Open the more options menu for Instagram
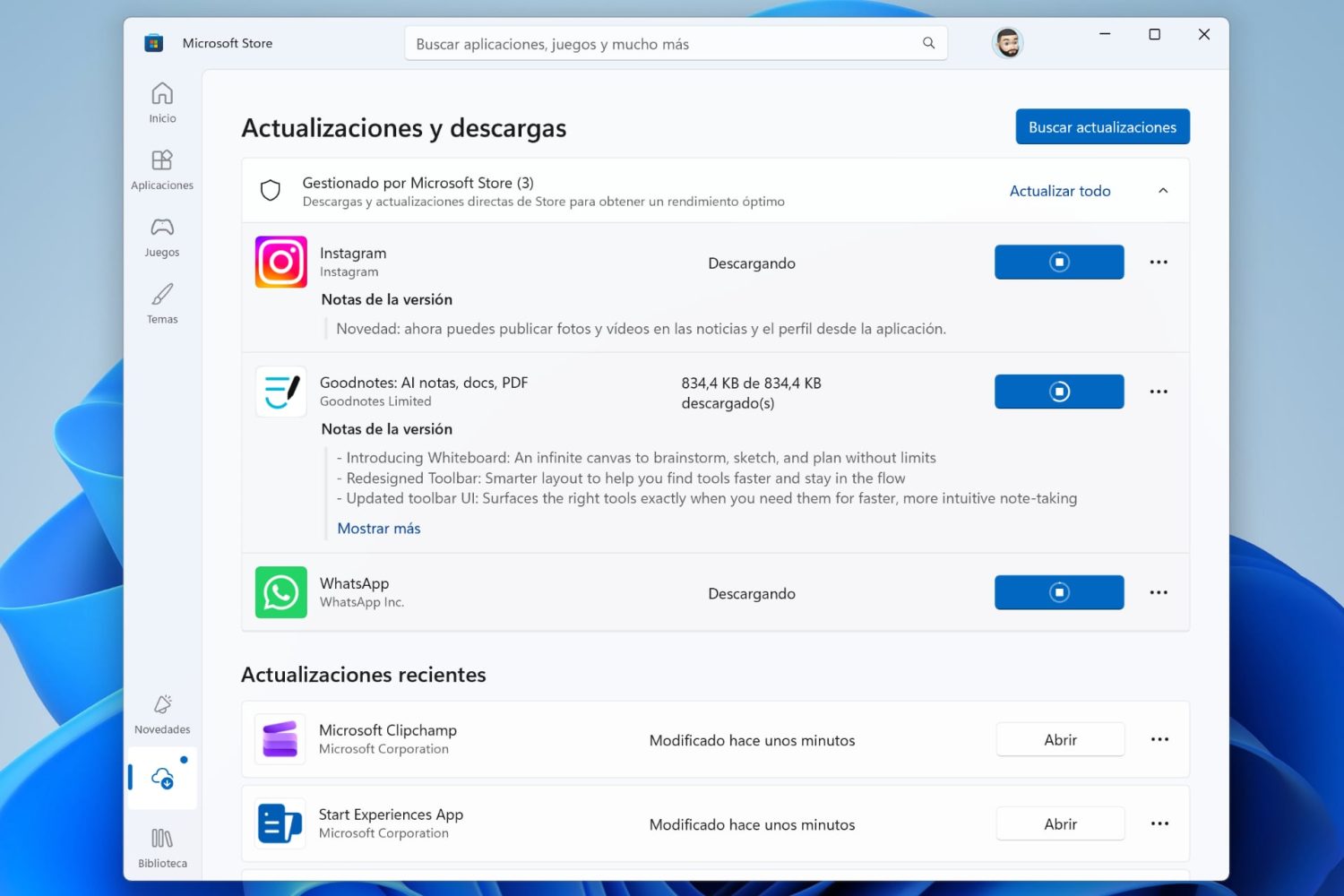 pyautogui.click(x=1159, y=262)
